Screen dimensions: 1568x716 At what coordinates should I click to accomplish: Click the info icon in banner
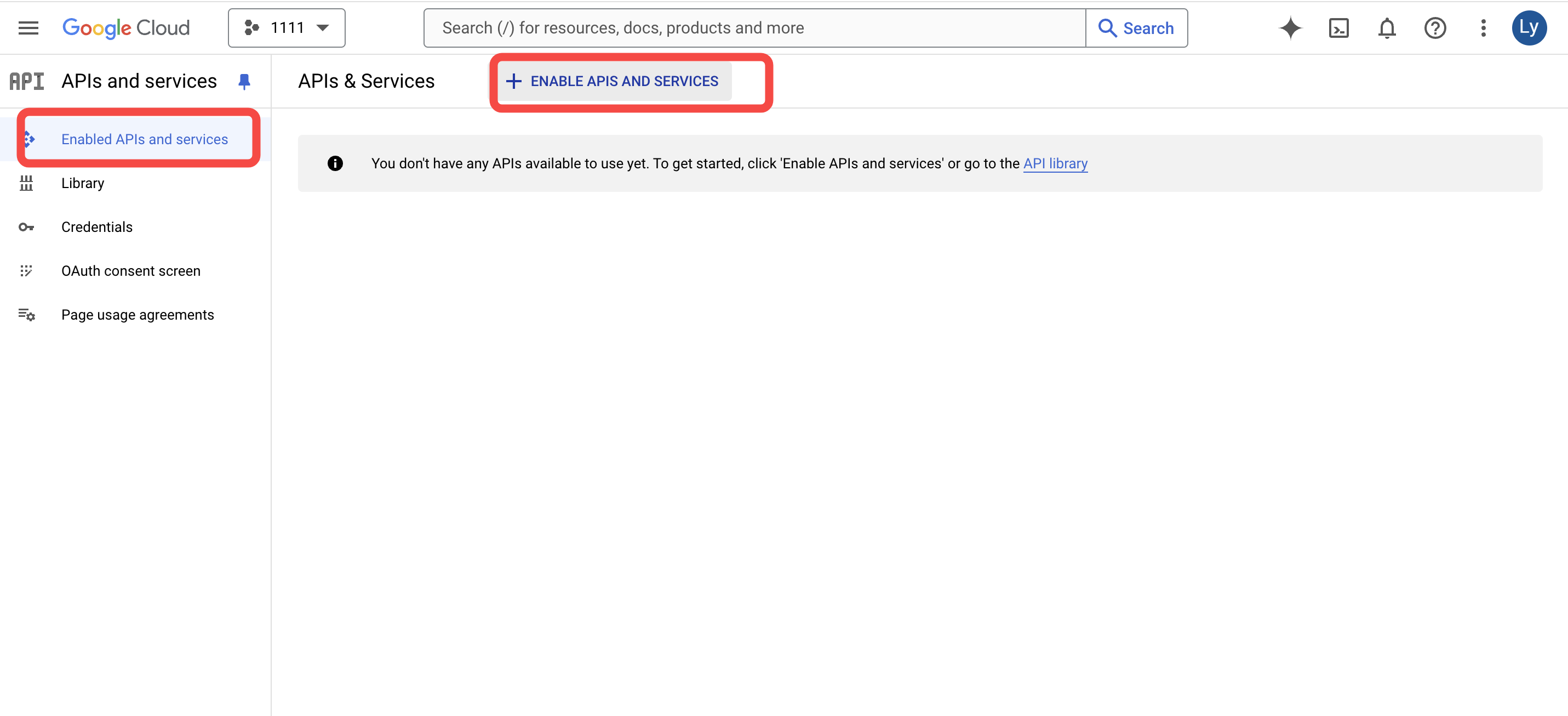coord(335,163)
